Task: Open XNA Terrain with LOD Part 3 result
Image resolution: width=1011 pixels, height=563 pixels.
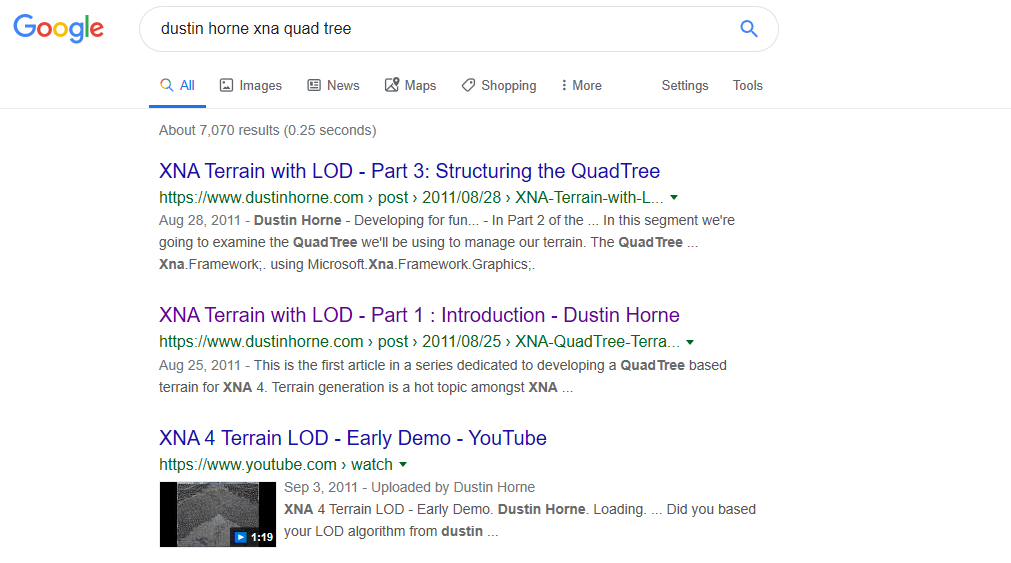Action: [409, 171]
